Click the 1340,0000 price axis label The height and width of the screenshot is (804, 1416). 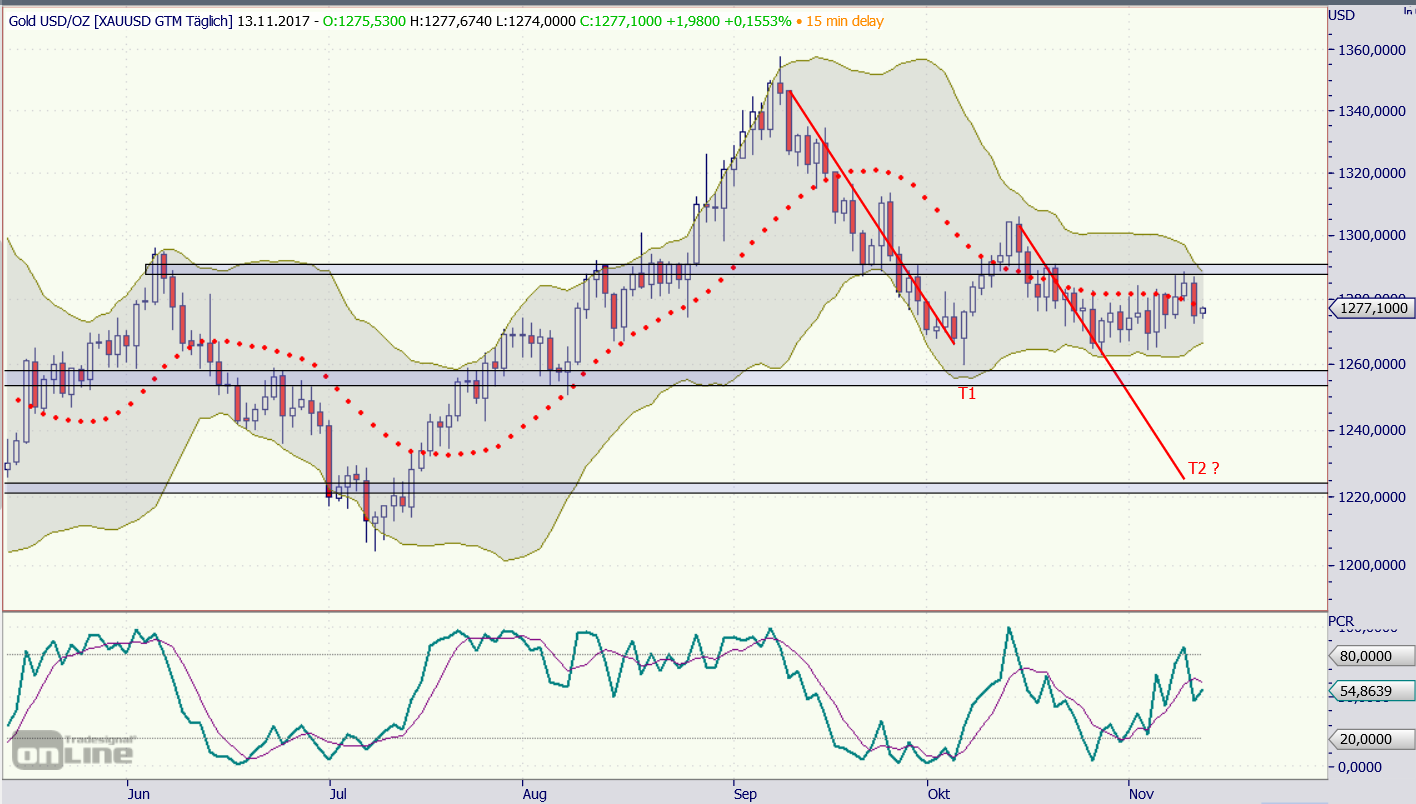click(x=1372, y=111)
